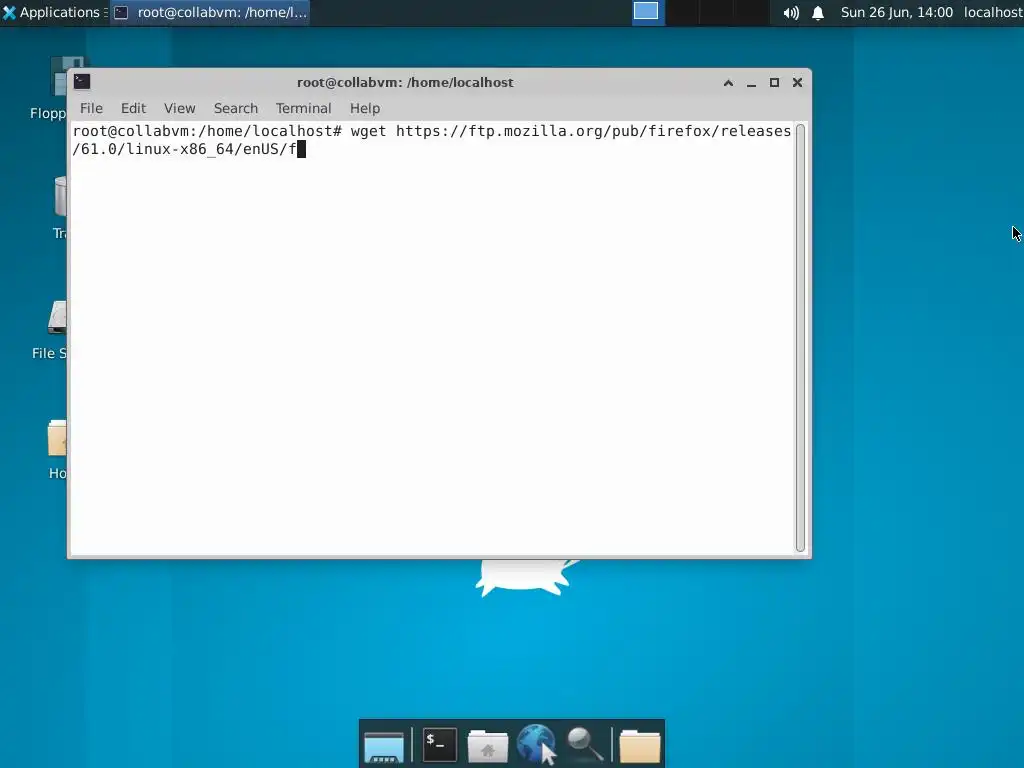The height and width of the screenshot is (768, 1024).
Task: Click terminal title root@collabvm: /home/localhost
Action: (x=405, y=82)
